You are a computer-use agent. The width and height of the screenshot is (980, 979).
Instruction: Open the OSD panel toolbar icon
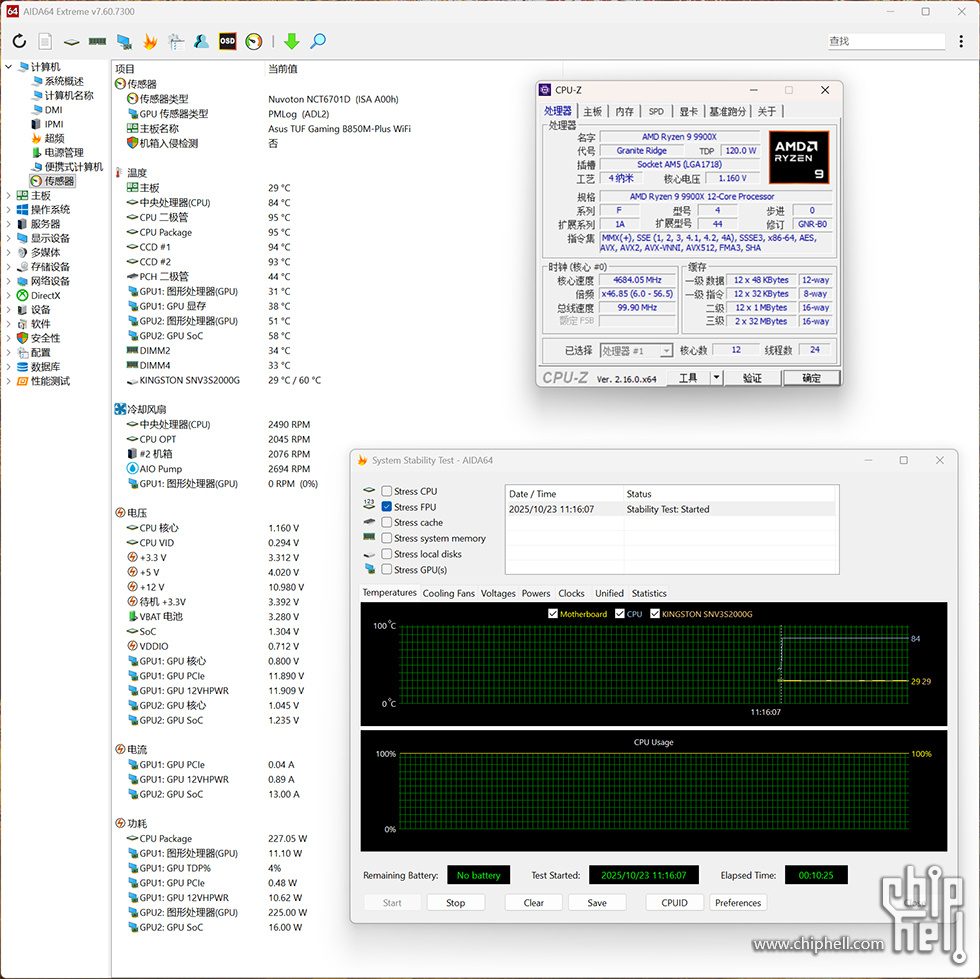(x=228, y=41)
